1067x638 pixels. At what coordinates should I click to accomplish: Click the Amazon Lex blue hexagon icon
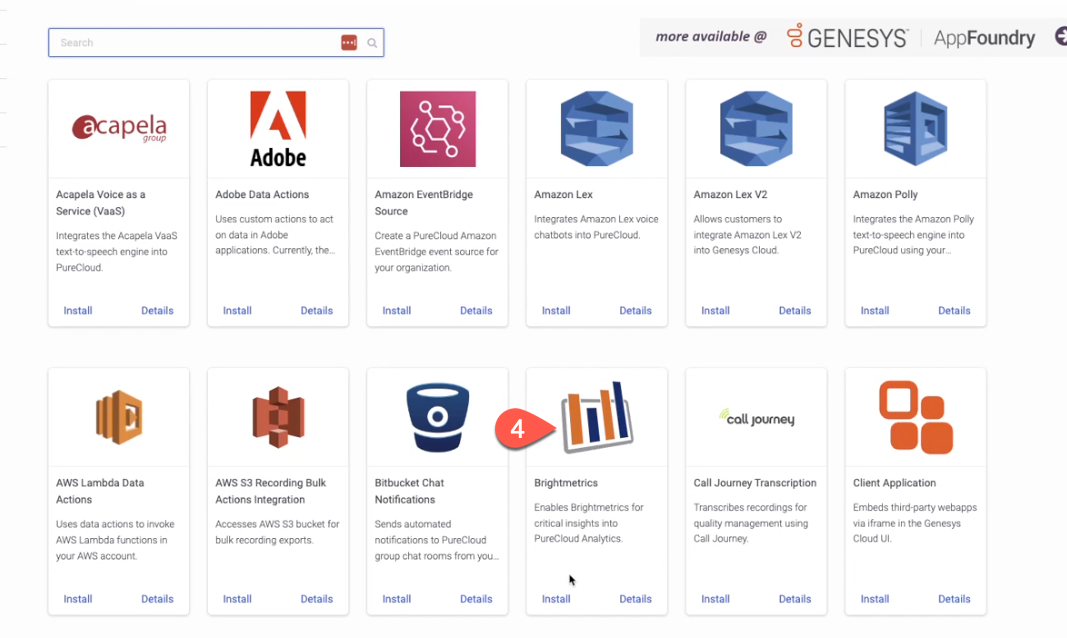pos(597,129)
